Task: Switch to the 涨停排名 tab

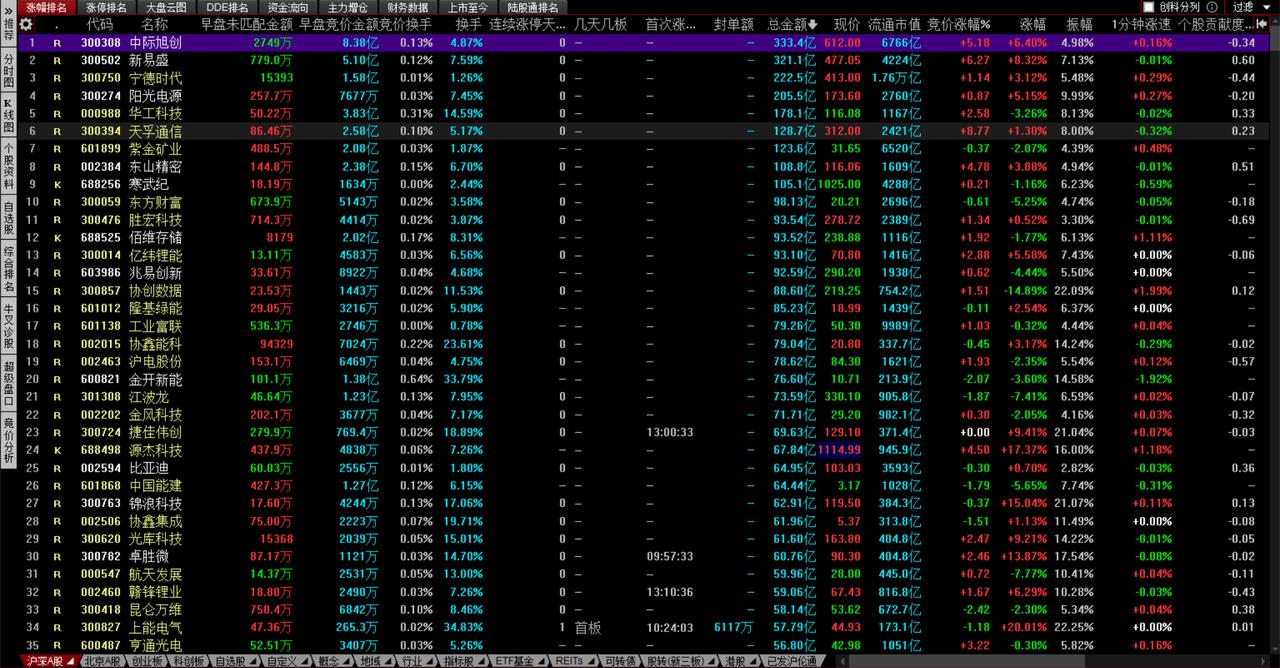Action: coord(106,7)
